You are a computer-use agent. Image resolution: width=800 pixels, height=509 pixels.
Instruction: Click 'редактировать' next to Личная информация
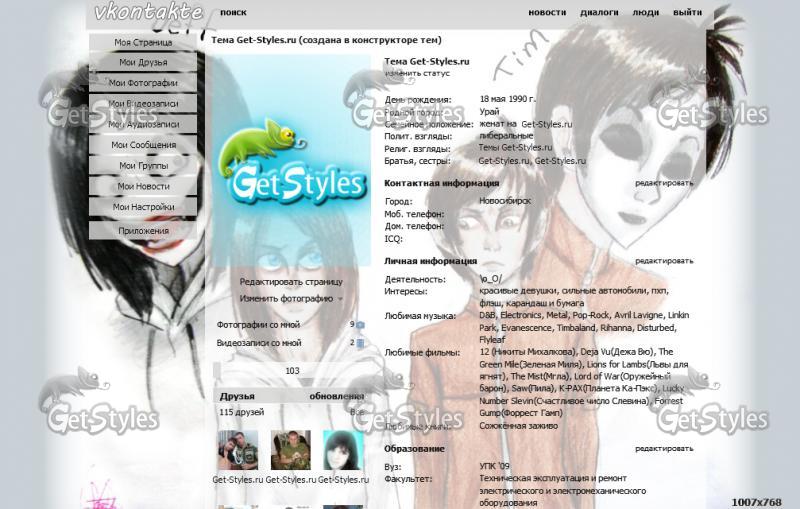pos(664,261)
